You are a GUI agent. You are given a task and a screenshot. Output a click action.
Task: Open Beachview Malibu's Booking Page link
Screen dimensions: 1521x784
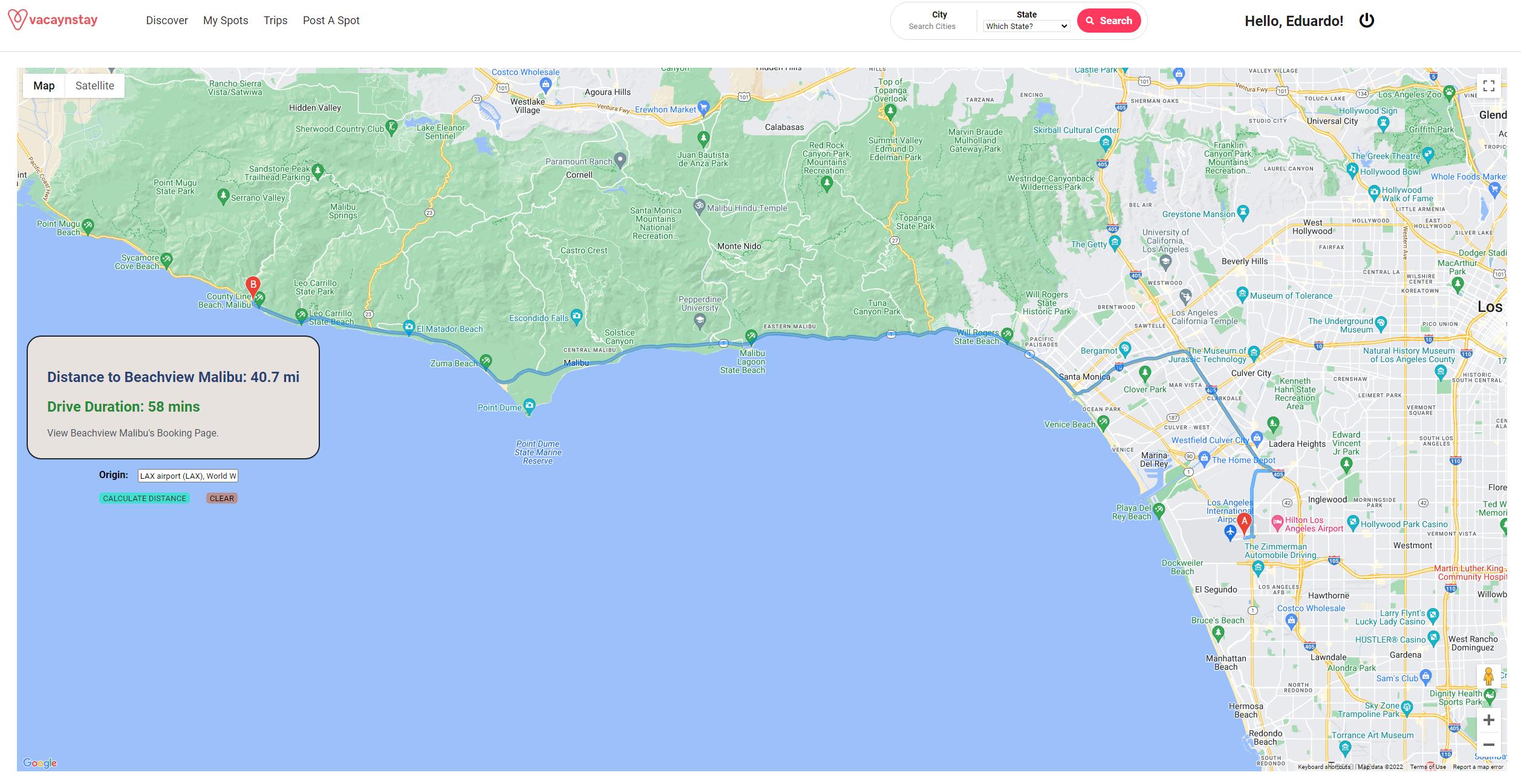coord(133,433)
